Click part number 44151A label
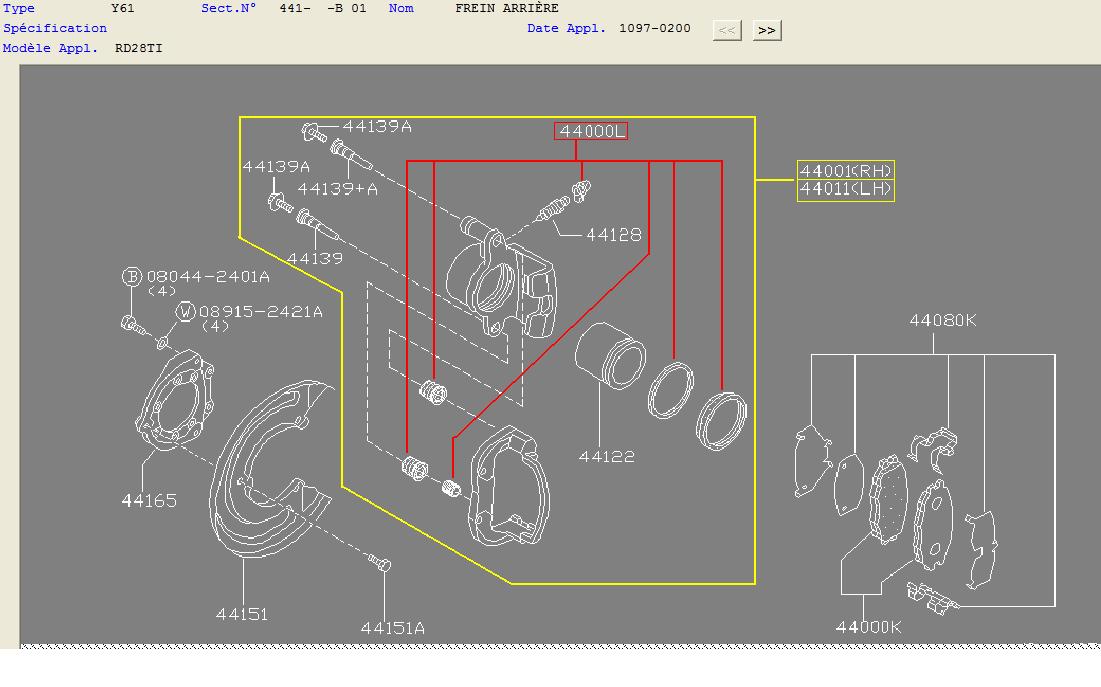The height and width of the screenshot is (687, 1101). coord(393,628)
